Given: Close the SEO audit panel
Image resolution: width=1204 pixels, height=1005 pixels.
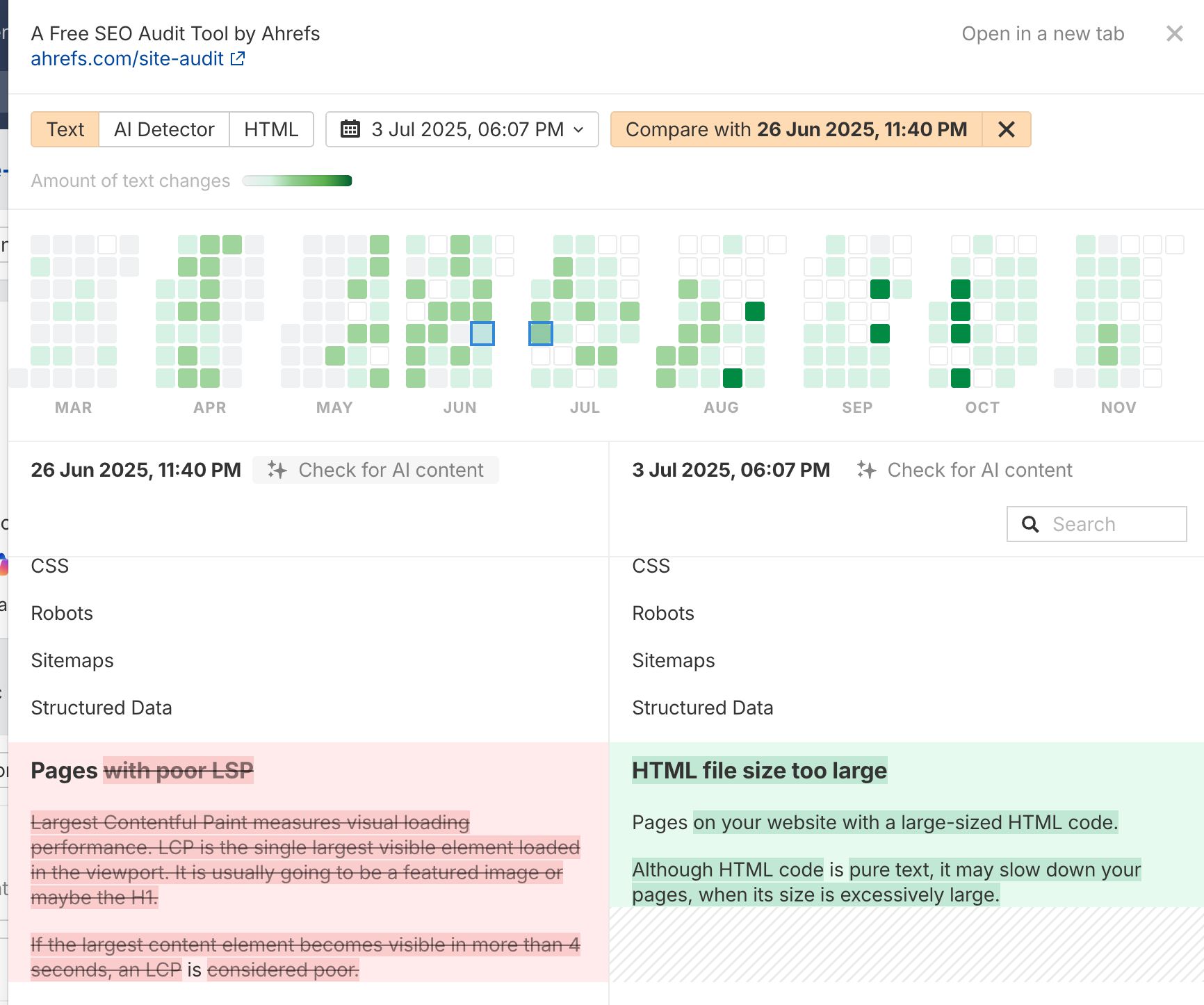Looking at the screenshot, I should pyautogui.click(x=1174, y=33).
